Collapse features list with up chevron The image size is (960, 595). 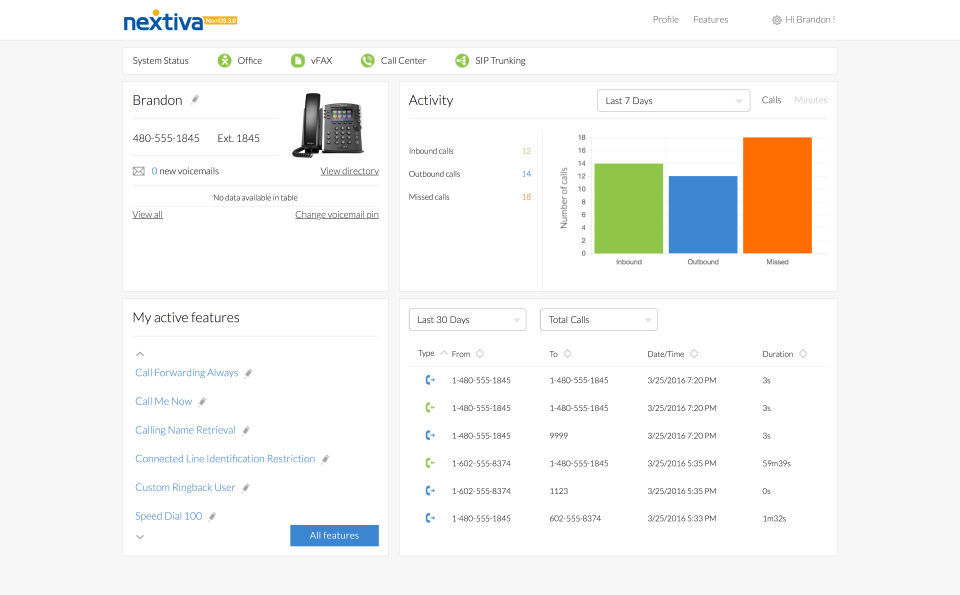pyautogui.click(x=140, y=354)
